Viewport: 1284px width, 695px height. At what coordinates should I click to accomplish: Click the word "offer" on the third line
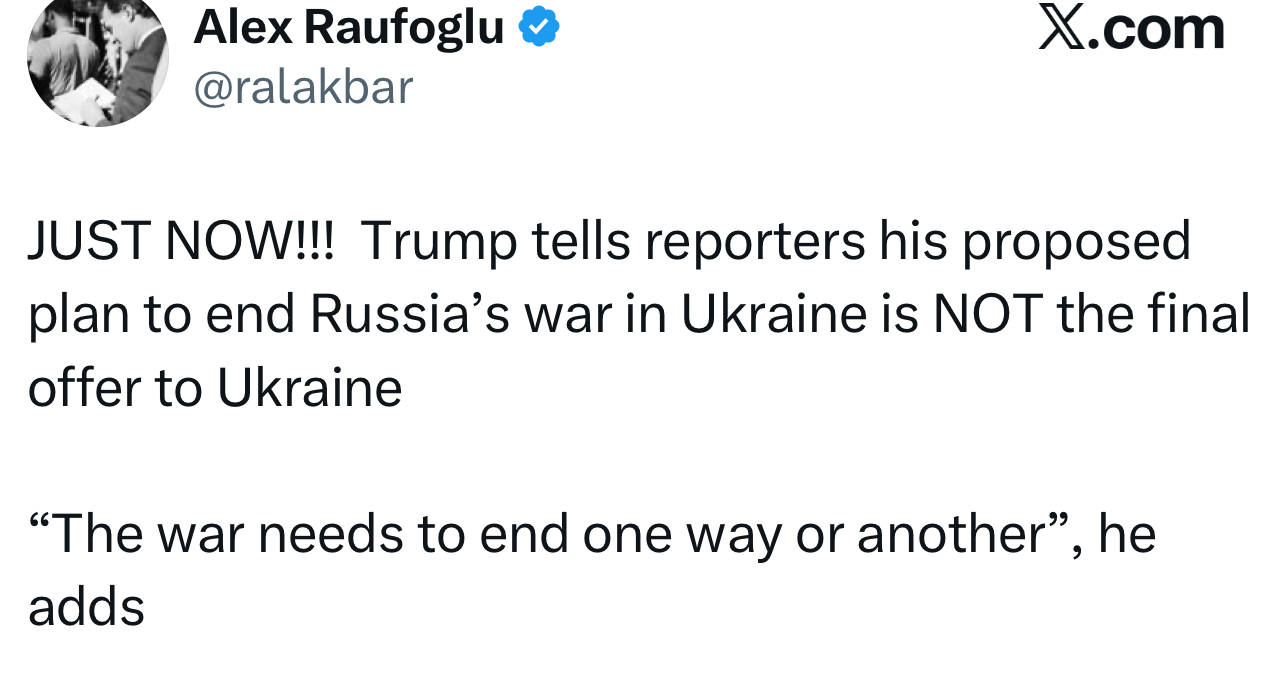point(84,387)
